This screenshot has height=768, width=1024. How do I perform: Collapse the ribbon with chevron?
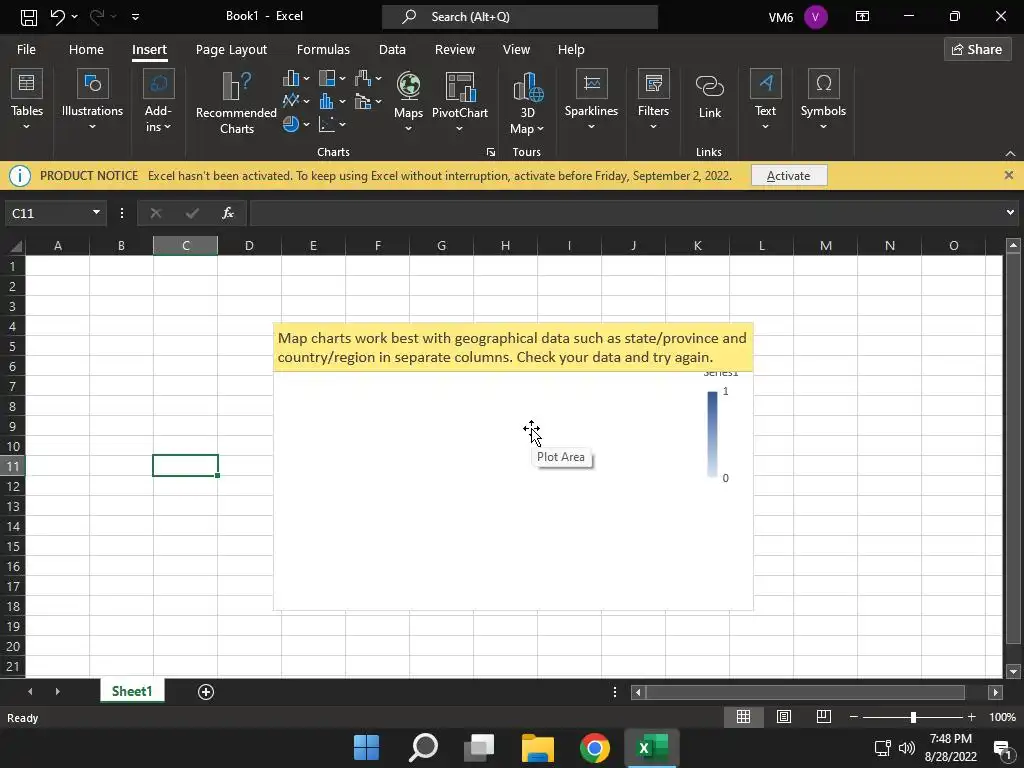click(1010, 153)
